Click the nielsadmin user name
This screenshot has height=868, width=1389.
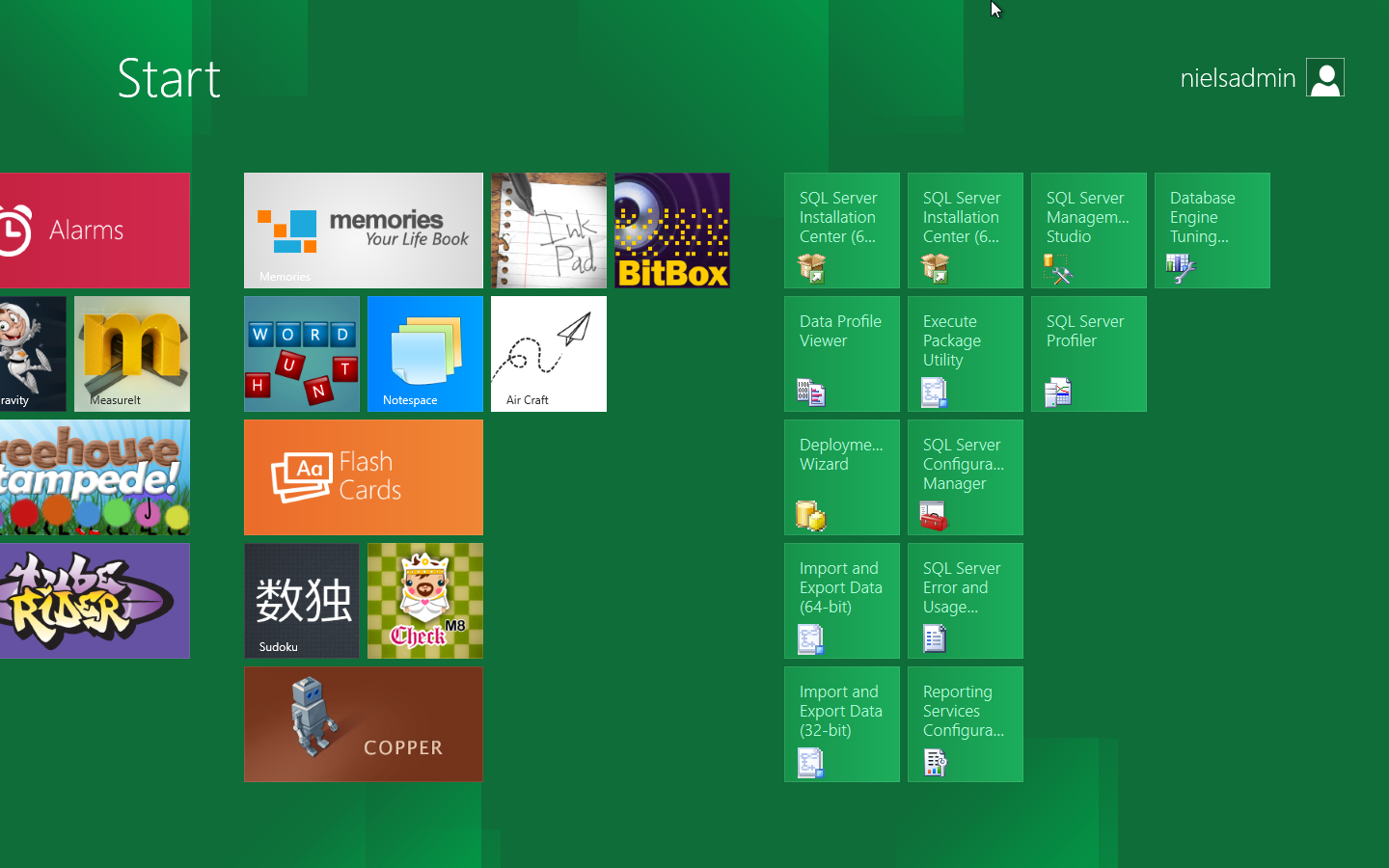(1238, 78)
